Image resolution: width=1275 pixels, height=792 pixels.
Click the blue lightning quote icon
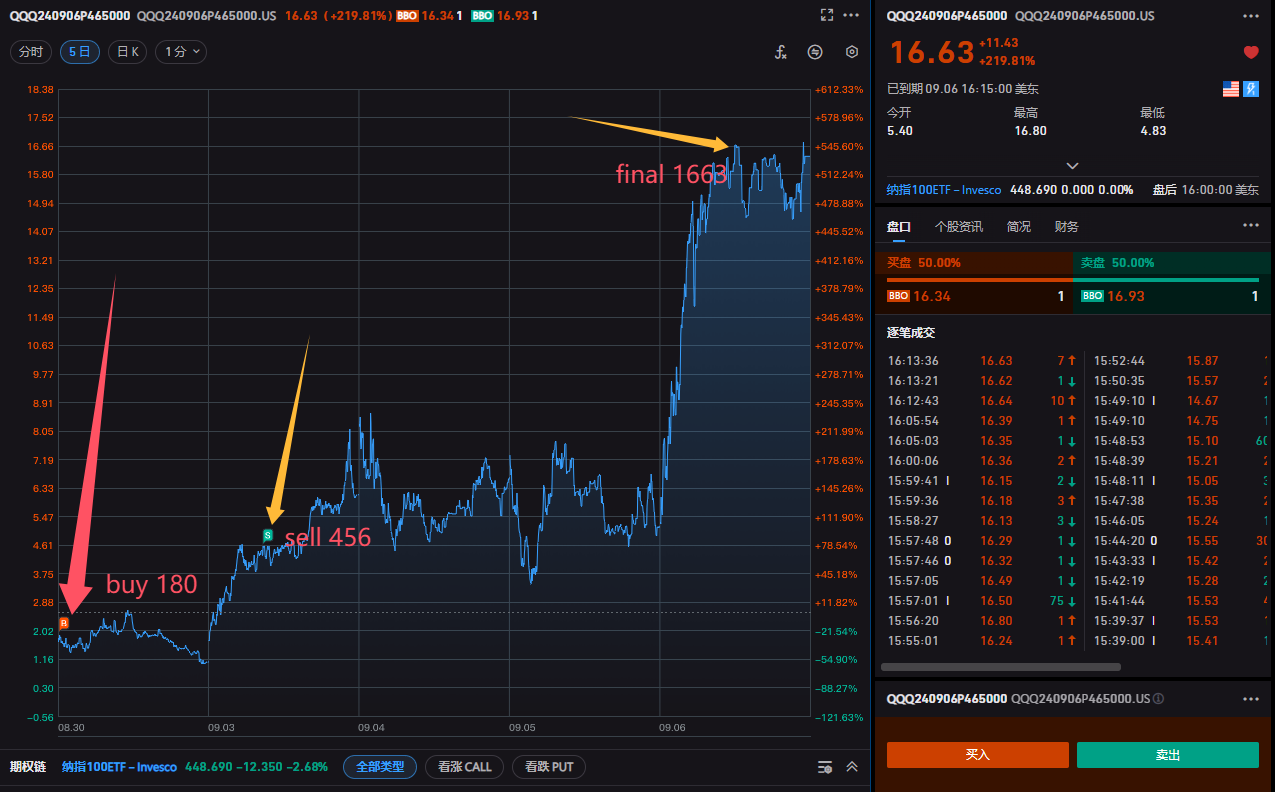coord(1251,89)
